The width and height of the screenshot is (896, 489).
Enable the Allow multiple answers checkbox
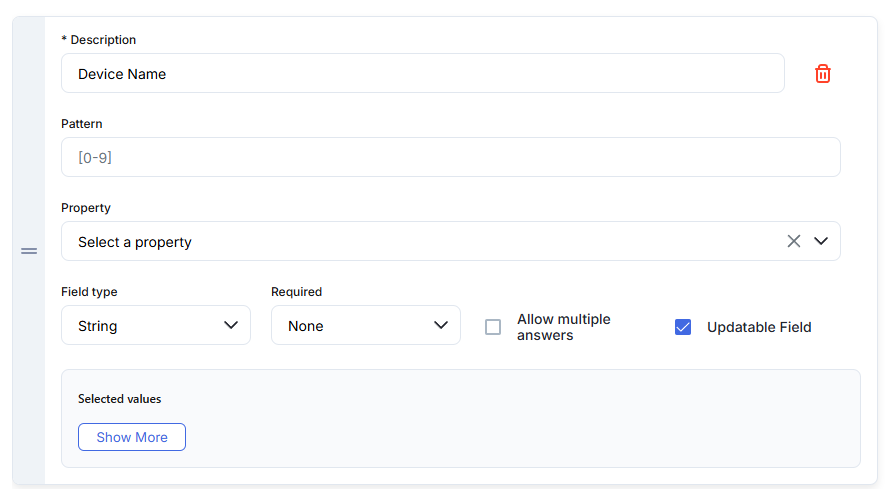(493, 327)
